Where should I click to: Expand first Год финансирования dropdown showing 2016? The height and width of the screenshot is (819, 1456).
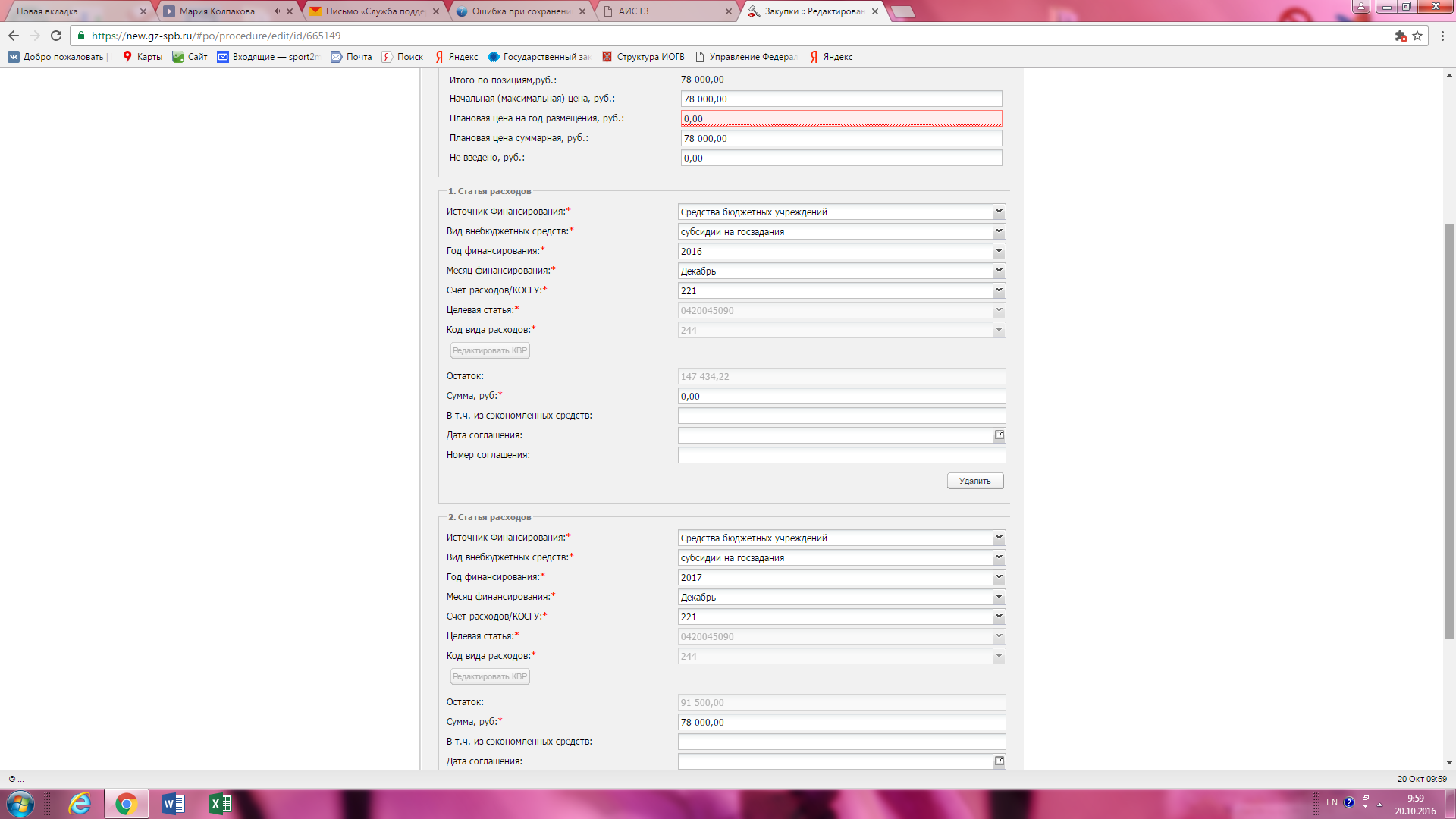tap(999, 251)
